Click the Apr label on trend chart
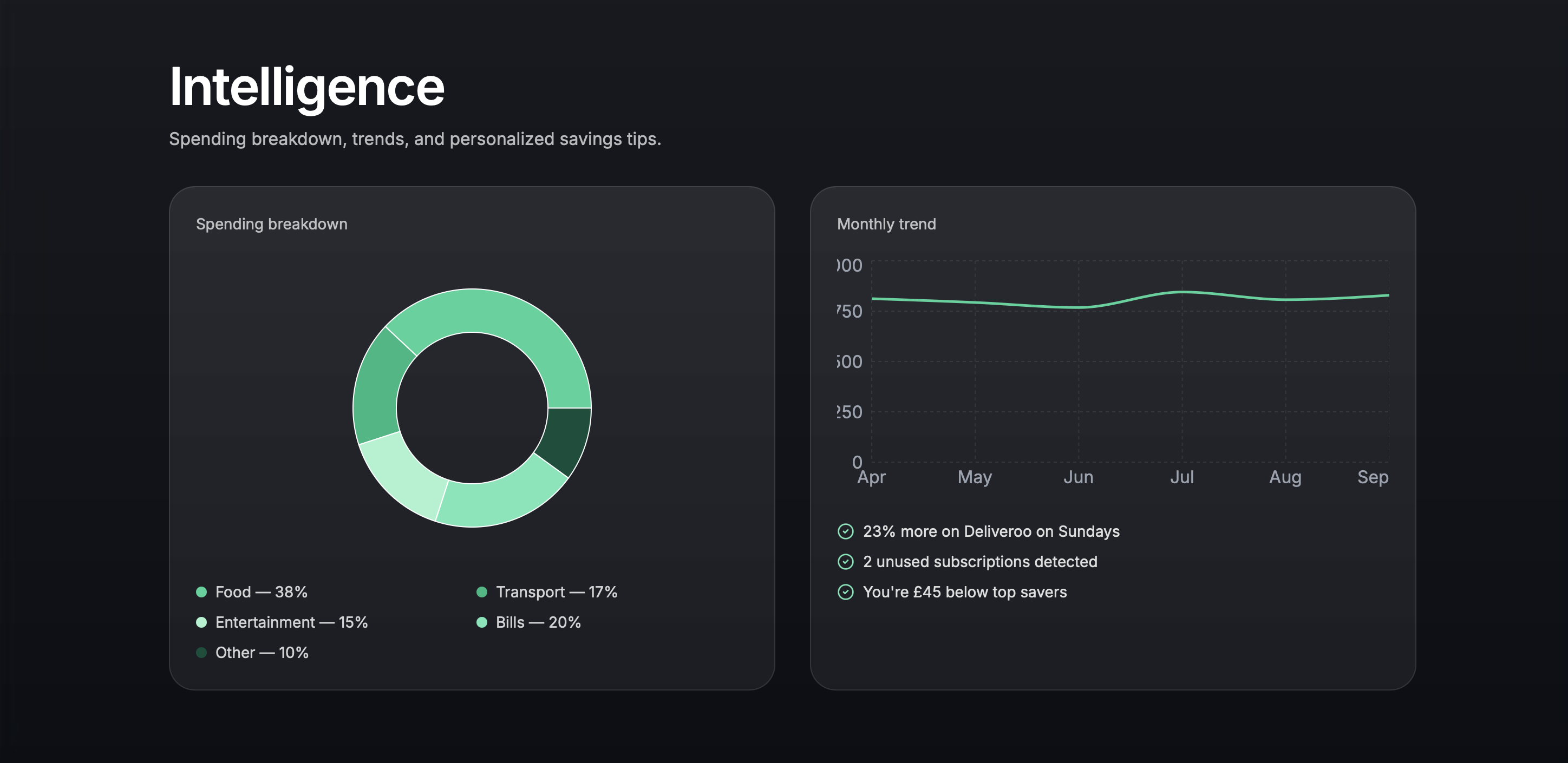Viewport: 1568px width, 763px height. tap(871, 477)
